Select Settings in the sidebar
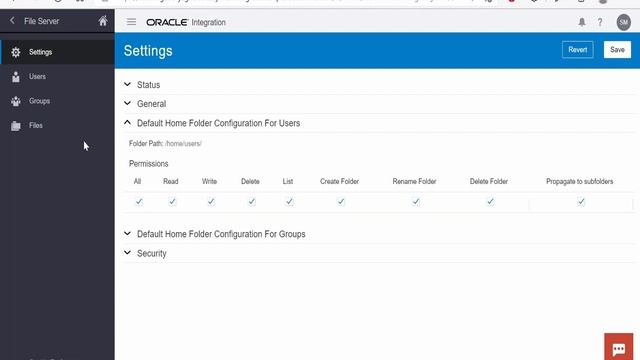The height and width of the screenshot is (360, 640). 57,52
